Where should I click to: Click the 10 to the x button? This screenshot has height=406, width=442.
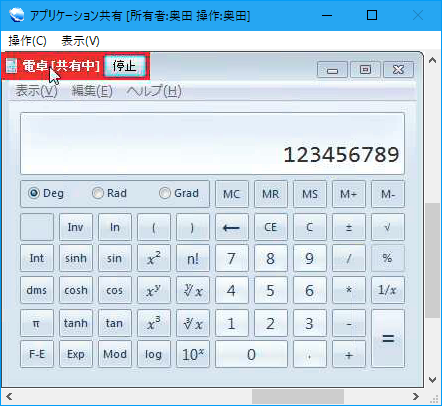193,354
